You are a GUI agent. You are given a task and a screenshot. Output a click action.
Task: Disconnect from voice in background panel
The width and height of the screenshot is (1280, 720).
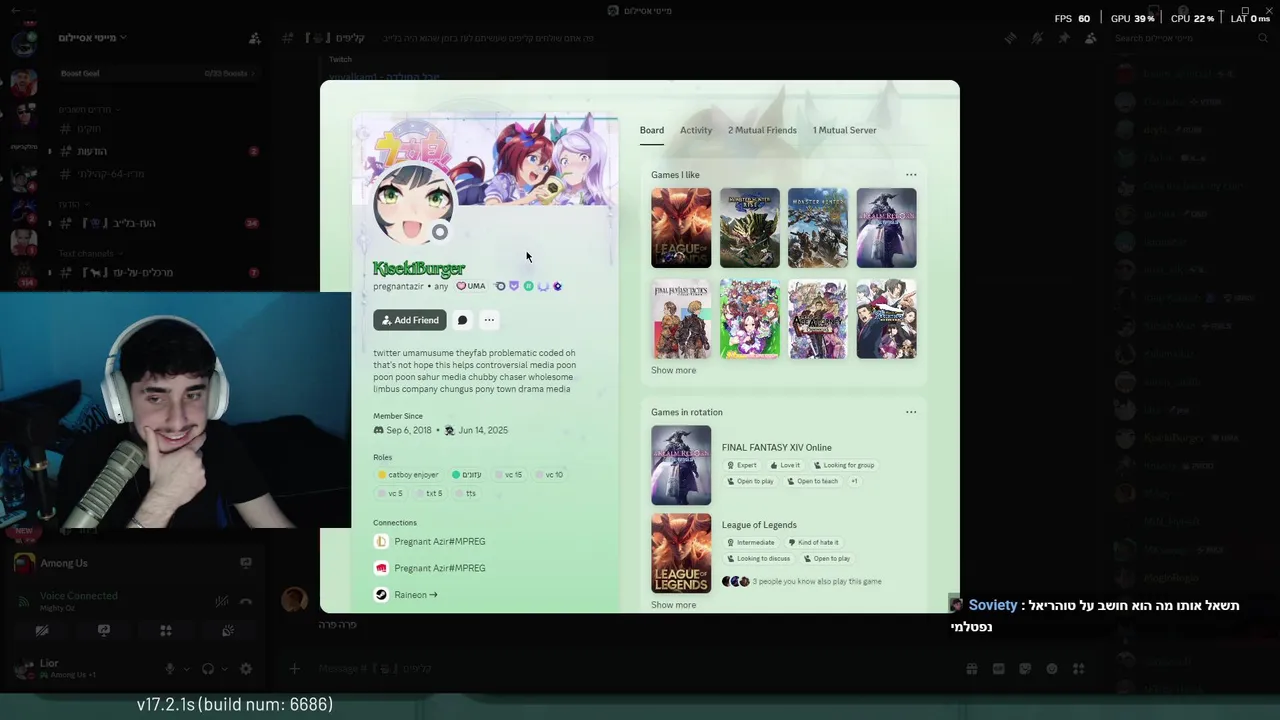point(246,601)
